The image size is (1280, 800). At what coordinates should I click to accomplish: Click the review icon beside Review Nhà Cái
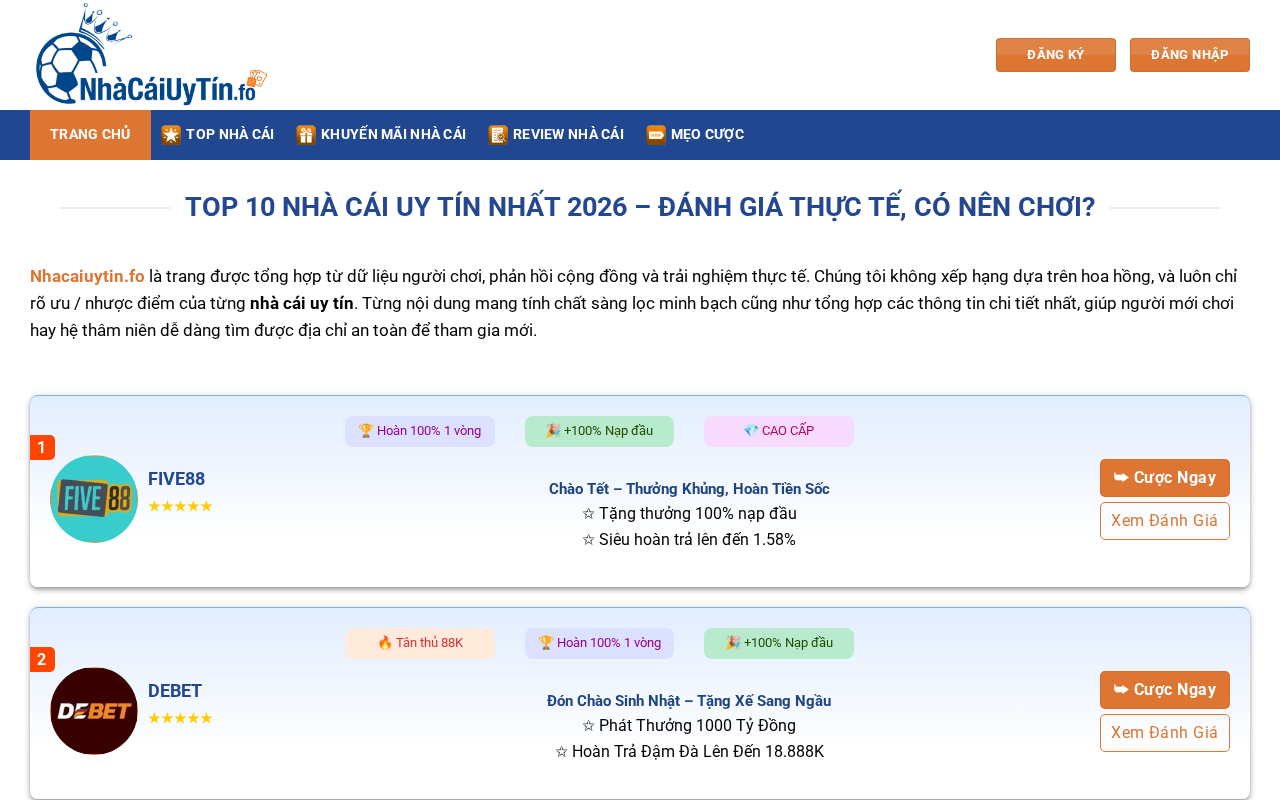(498, 135)
